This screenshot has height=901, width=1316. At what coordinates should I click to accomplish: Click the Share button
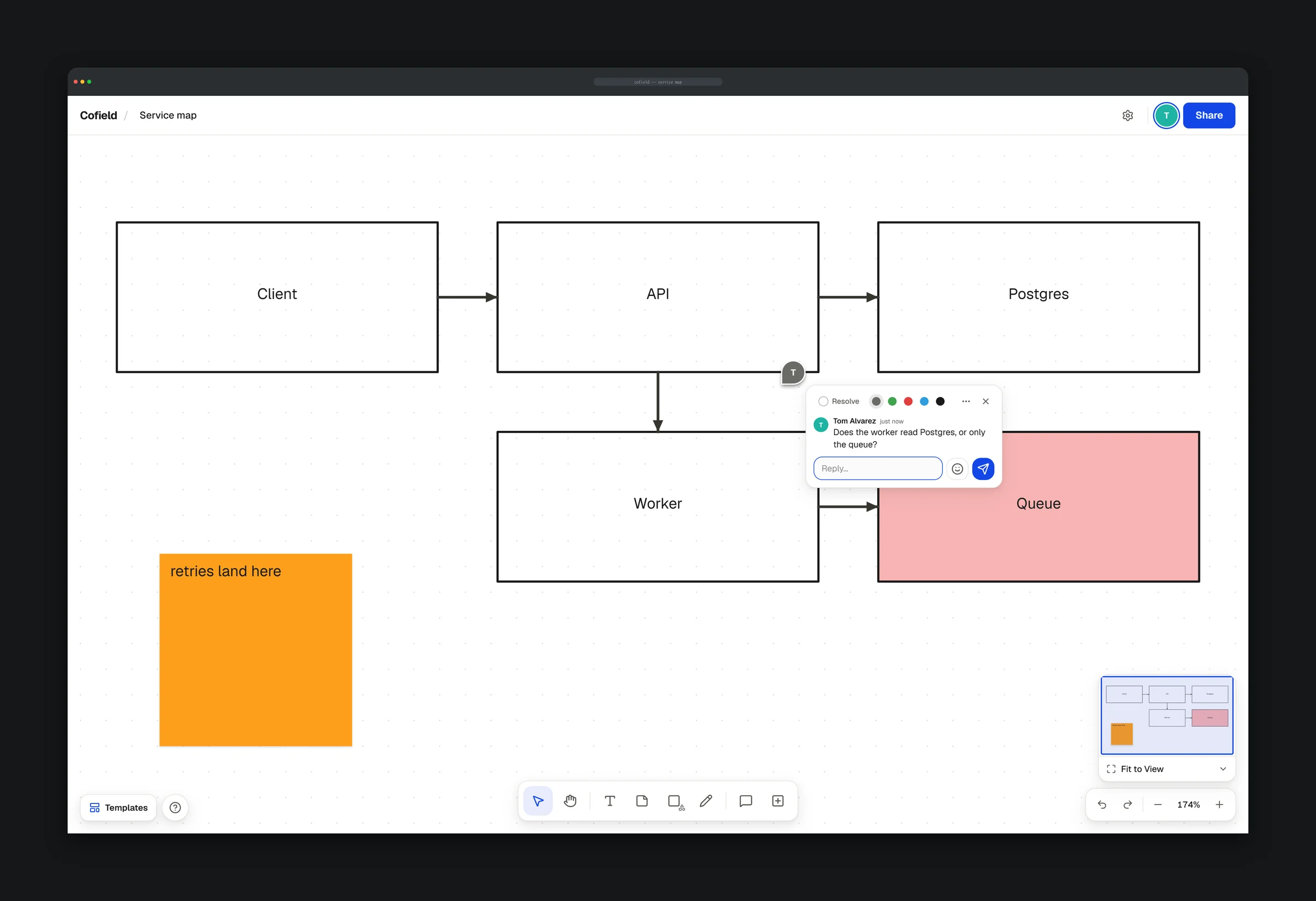pyautogui.click(x=1209, y=116)
